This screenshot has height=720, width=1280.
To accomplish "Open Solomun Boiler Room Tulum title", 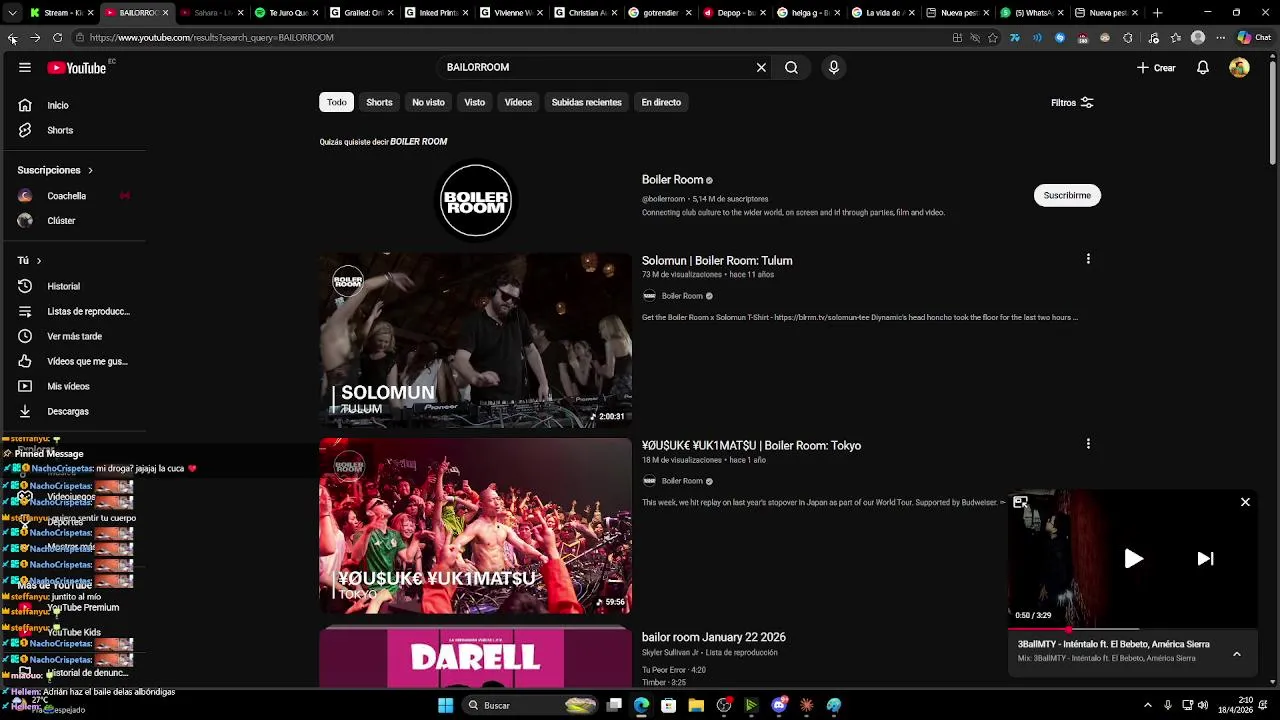I will point(717,261).
